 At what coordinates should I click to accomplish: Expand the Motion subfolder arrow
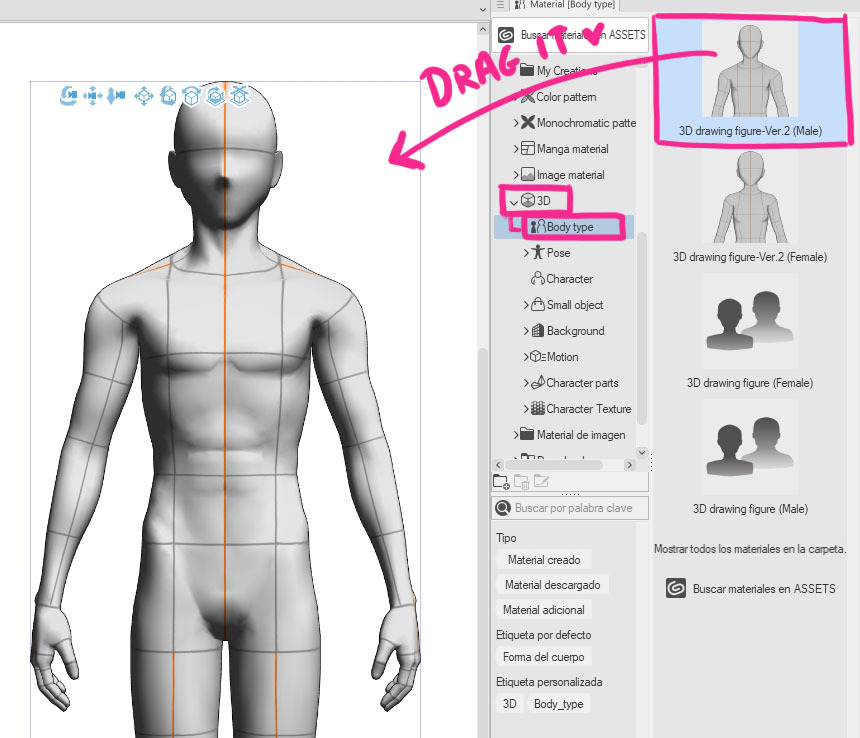coord(526,356)
